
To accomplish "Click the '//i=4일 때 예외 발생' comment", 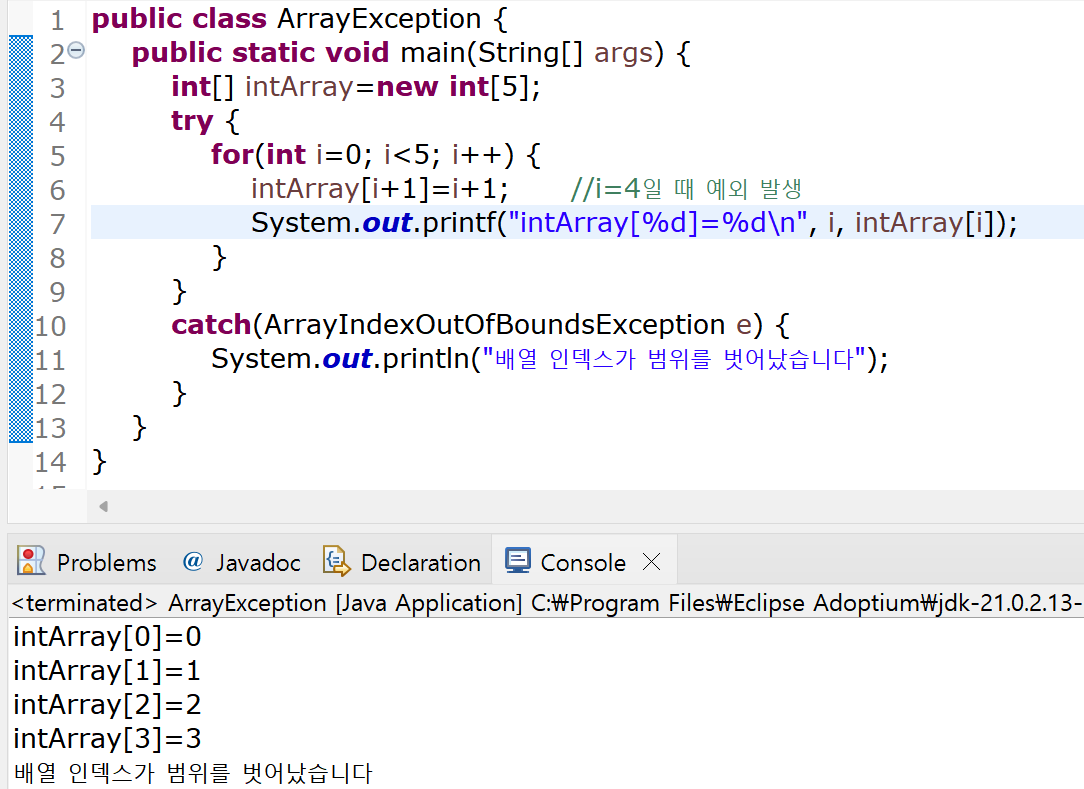I will click(x=686, y=188).
